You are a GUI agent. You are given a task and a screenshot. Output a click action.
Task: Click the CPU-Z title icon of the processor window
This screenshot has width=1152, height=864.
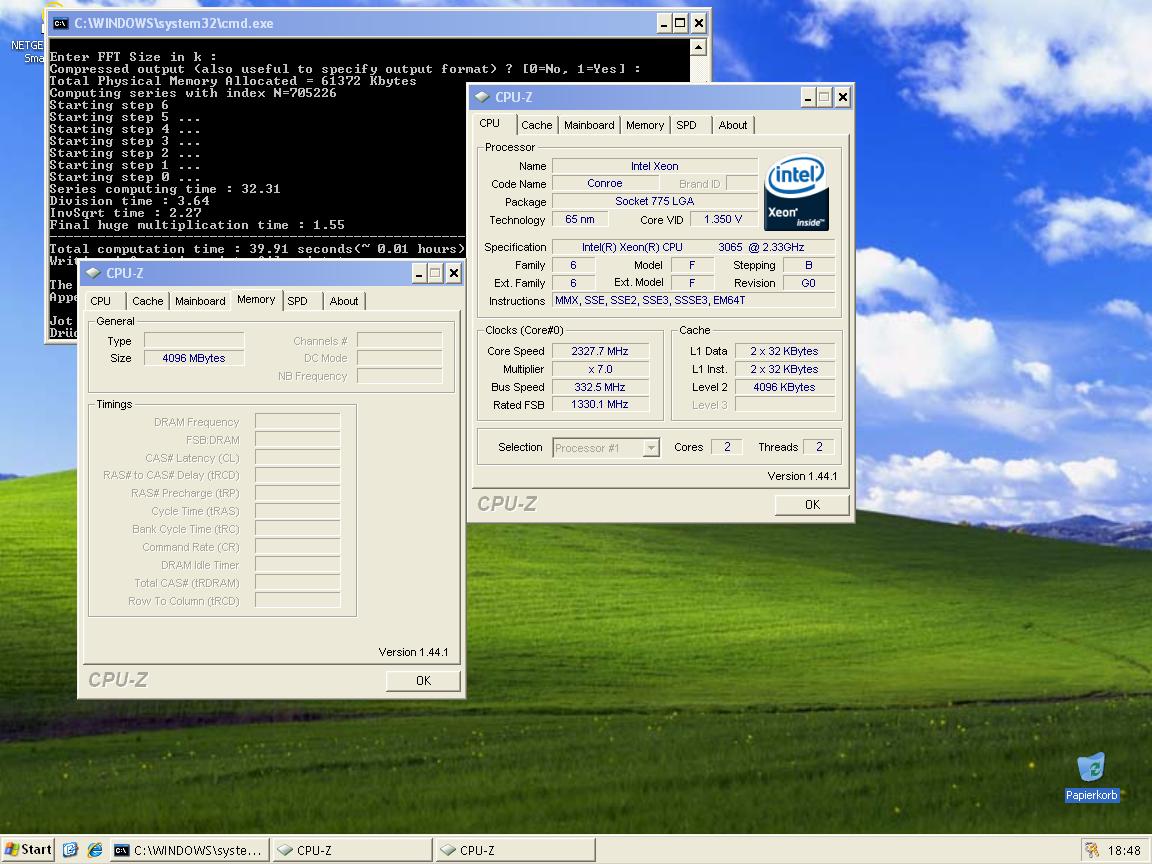click(x=481, y=97)
